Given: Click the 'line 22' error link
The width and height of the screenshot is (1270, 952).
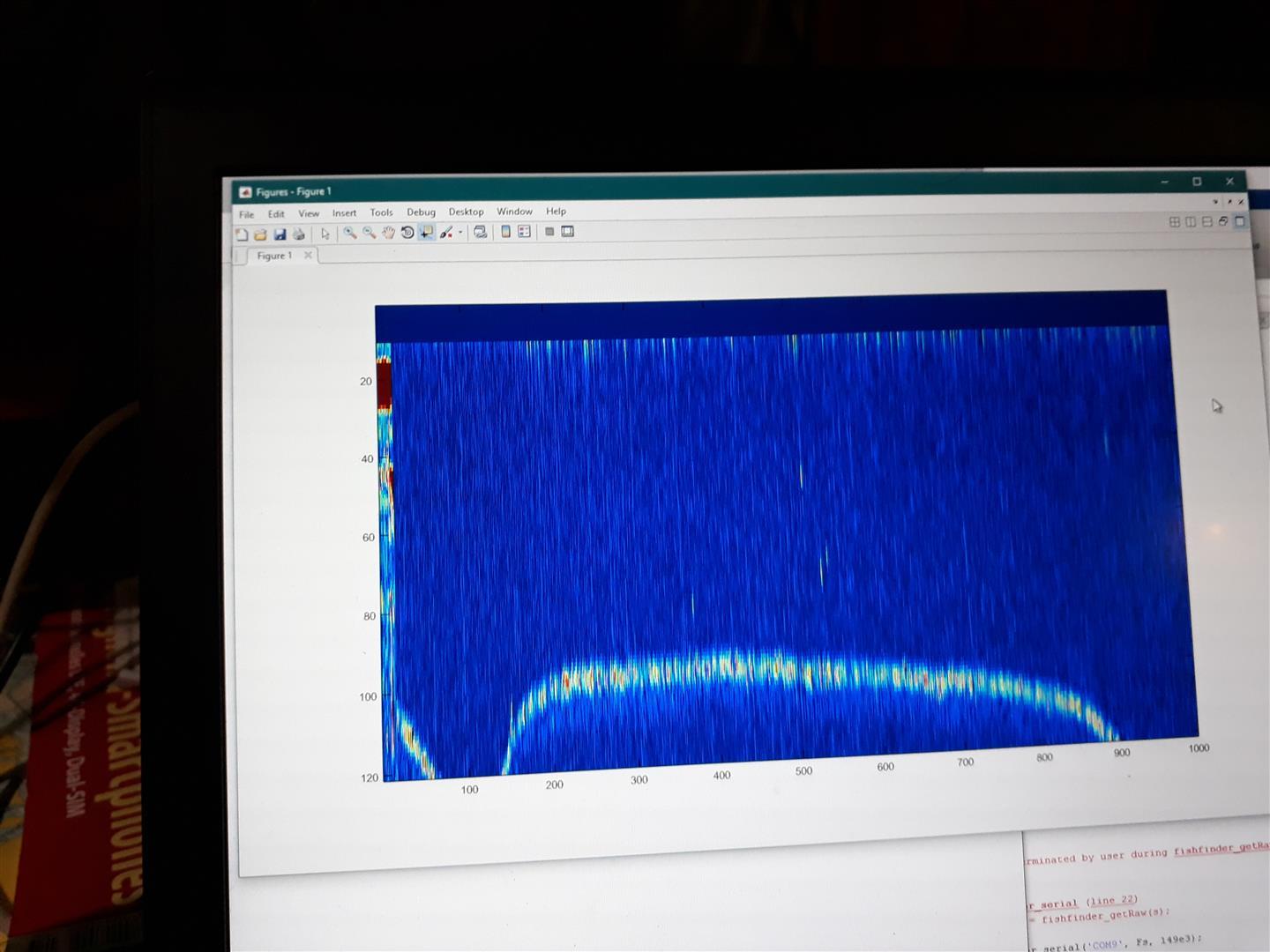Looking at the screenshot, I should coord(1112,900).
